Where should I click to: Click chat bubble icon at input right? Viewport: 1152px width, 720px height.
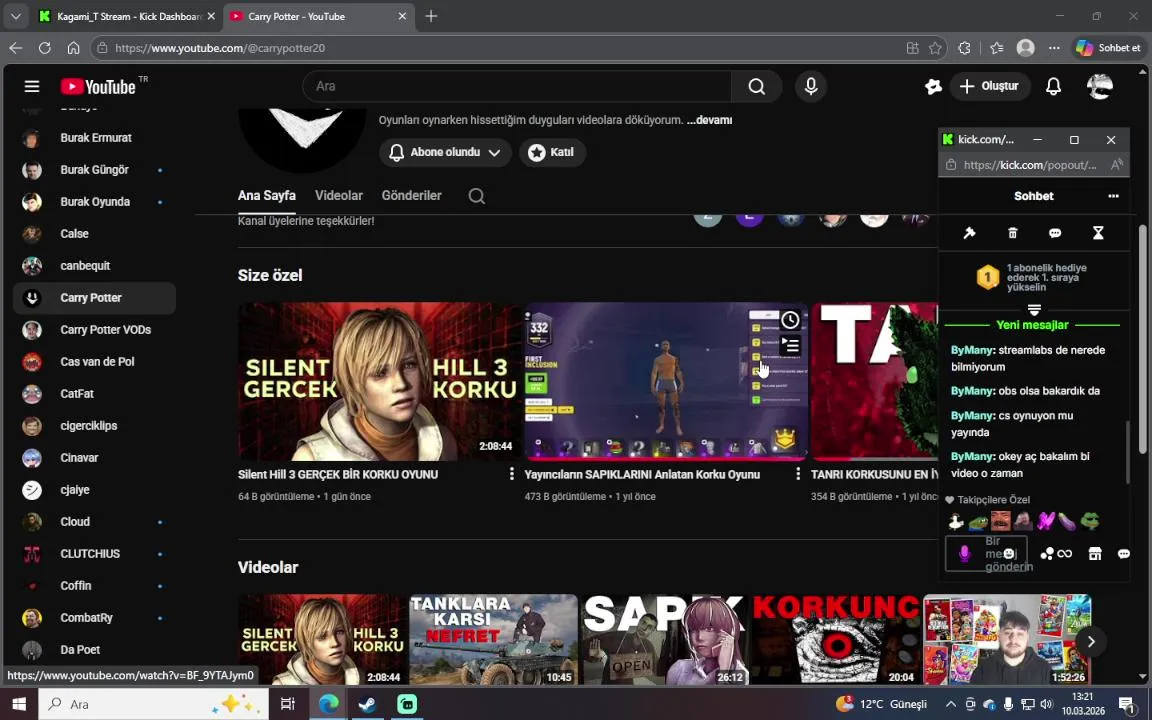click(x=1123, y=553)
